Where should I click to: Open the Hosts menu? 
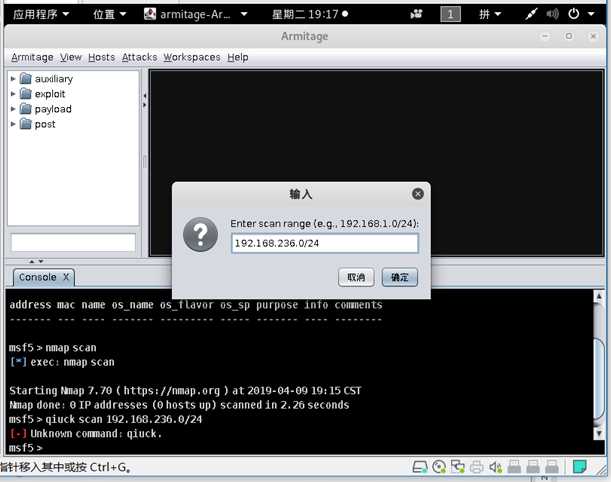[101, 57]
